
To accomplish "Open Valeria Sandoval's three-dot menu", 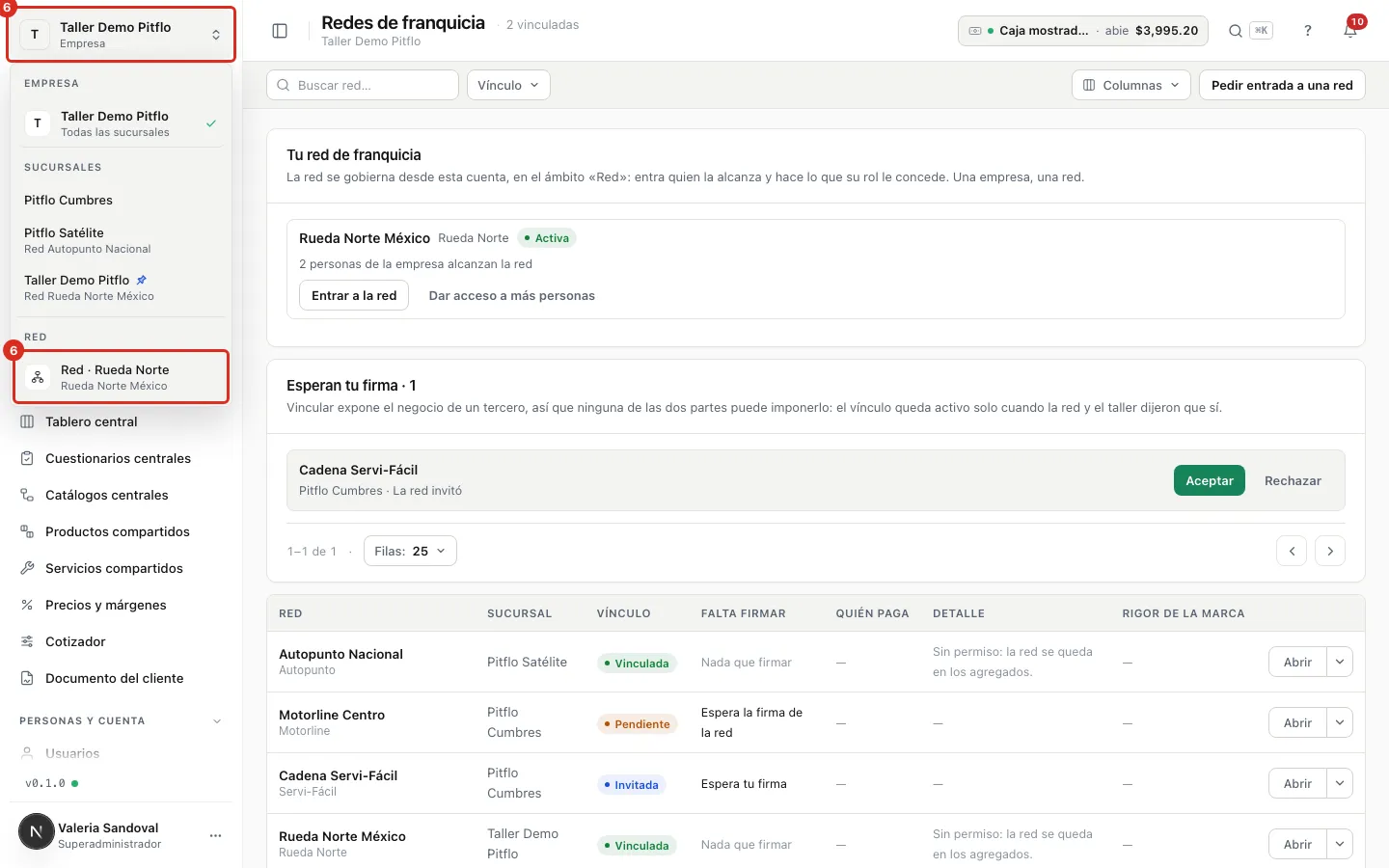I will (215, 835).
